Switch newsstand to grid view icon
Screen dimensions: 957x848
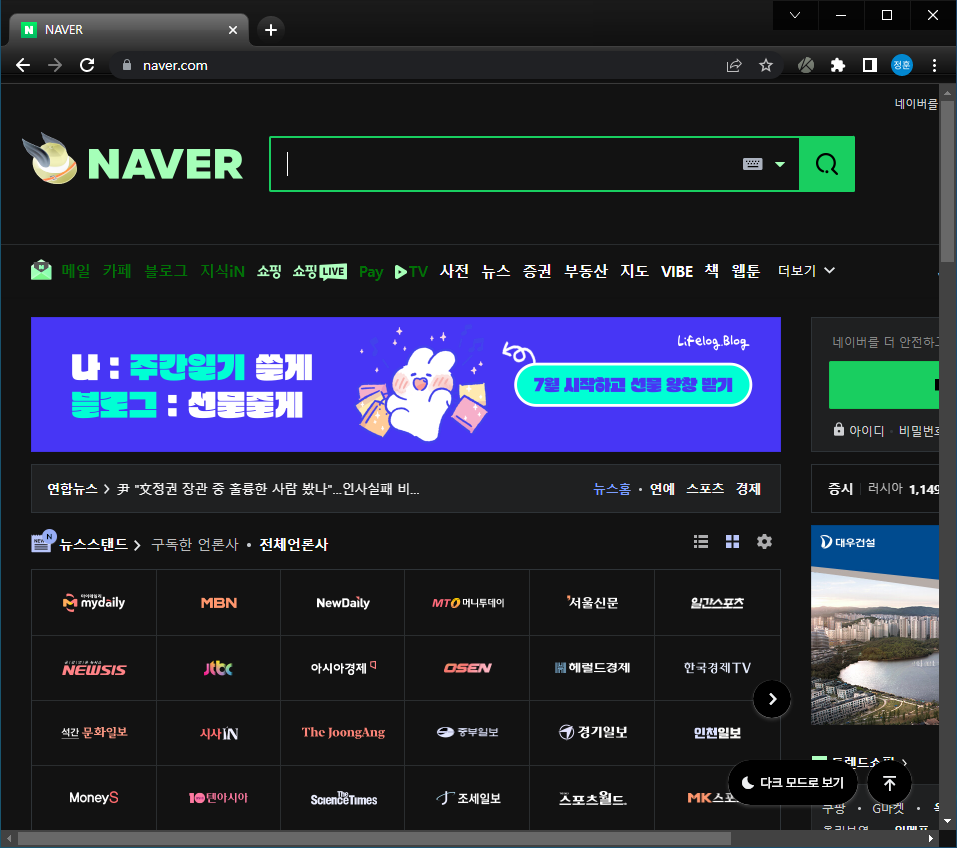(732, 542)
